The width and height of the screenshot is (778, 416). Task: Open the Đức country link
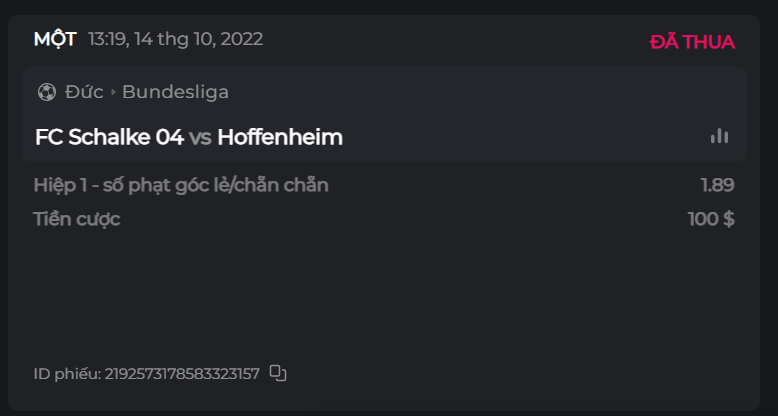(84, 92)
